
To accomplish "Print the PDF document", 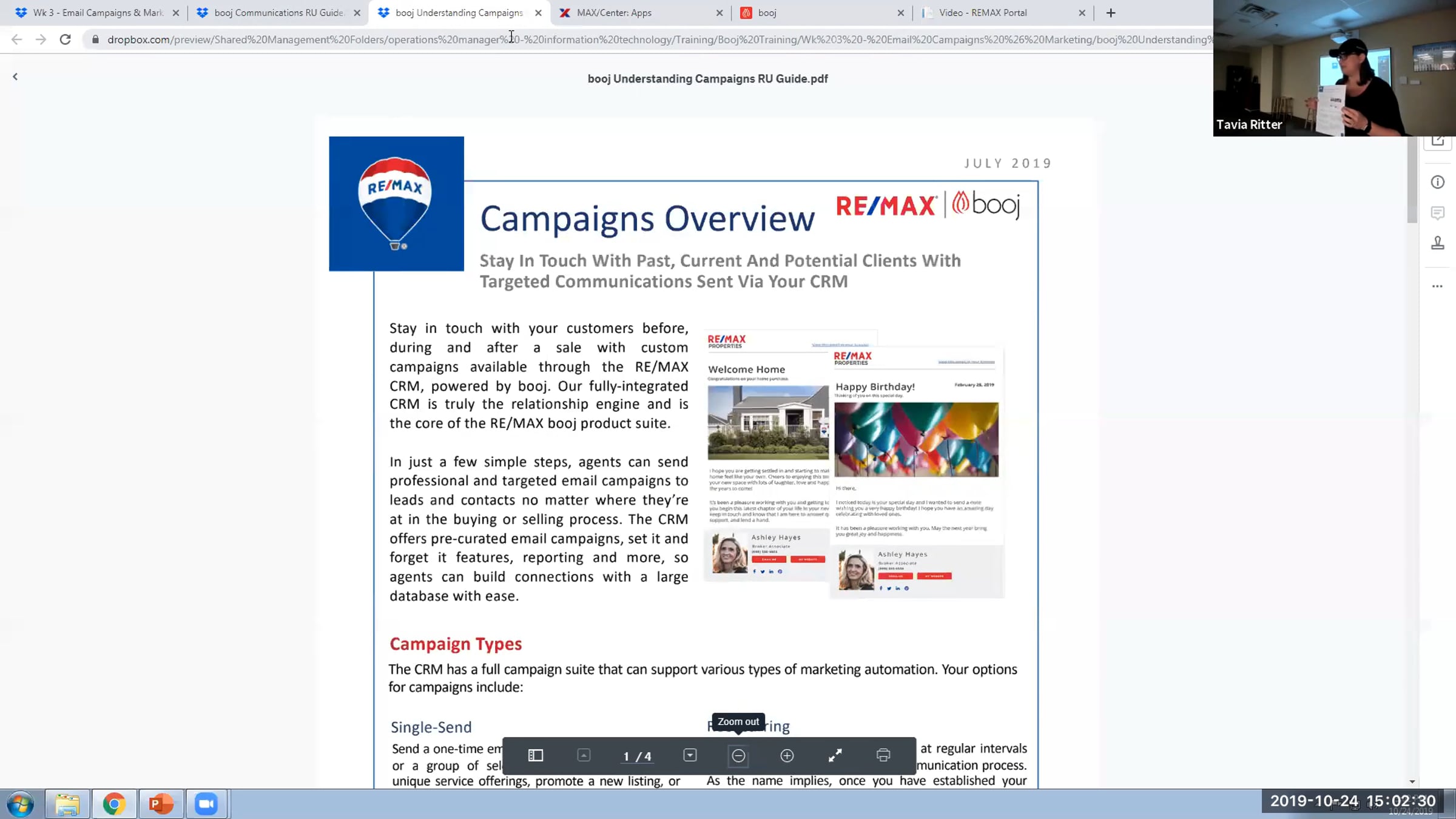I will coord(883,755).
